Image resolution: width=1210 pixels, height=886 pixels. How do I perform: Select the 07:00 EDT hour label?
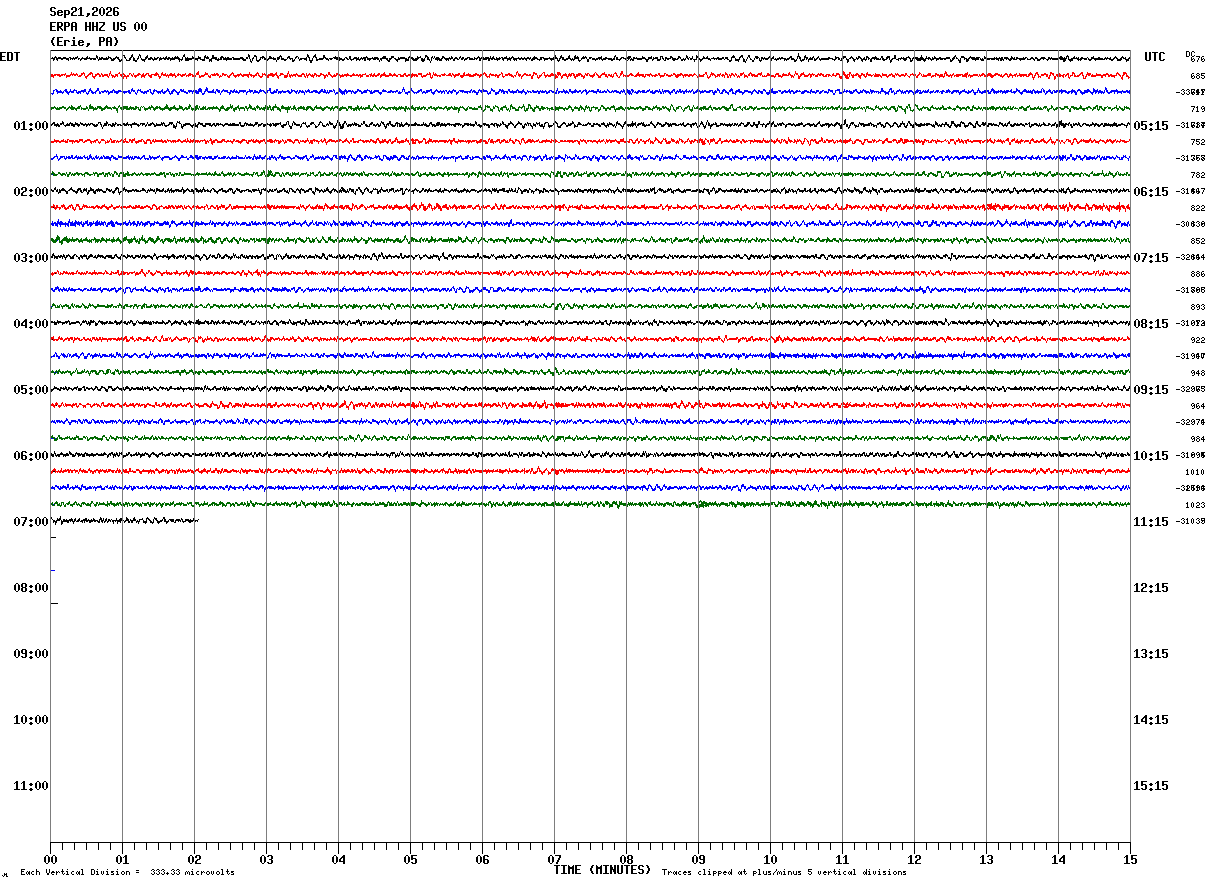31,522
